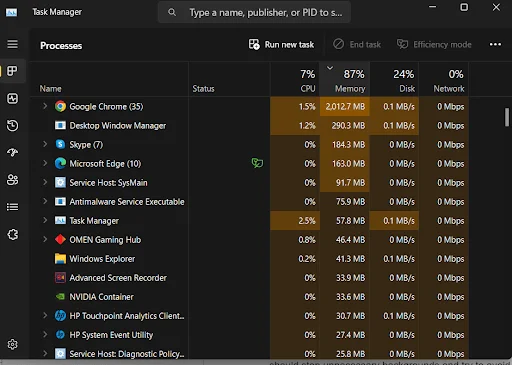Viewport: 512px width, 365px height.
Task: Expand Antimalware Service Executable
Action: (x=45, y=201)
